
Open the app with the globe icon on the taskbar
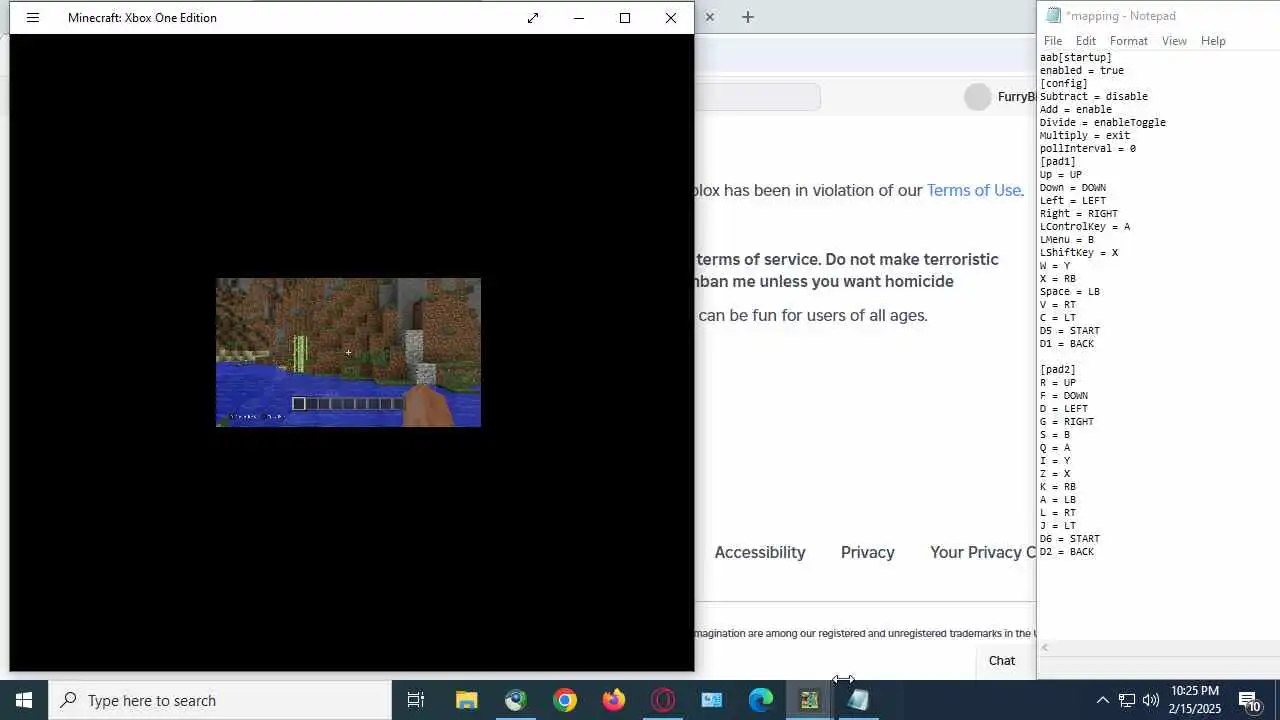tap(516, 700)
